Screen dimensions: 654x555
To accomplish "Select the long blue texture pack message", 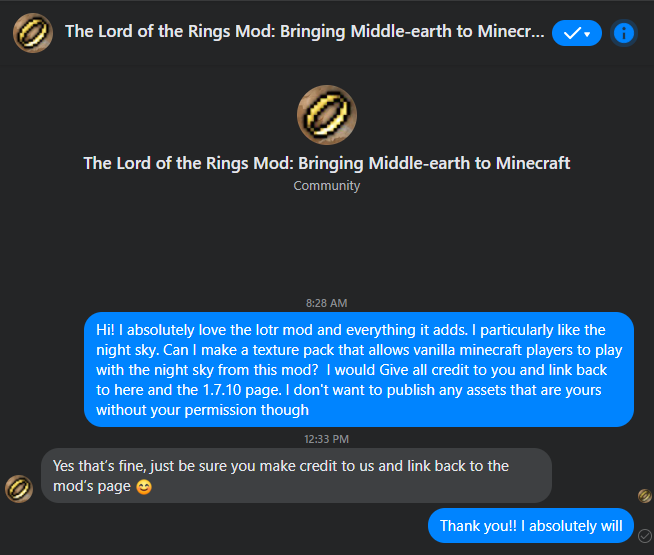I will [359, 369].
